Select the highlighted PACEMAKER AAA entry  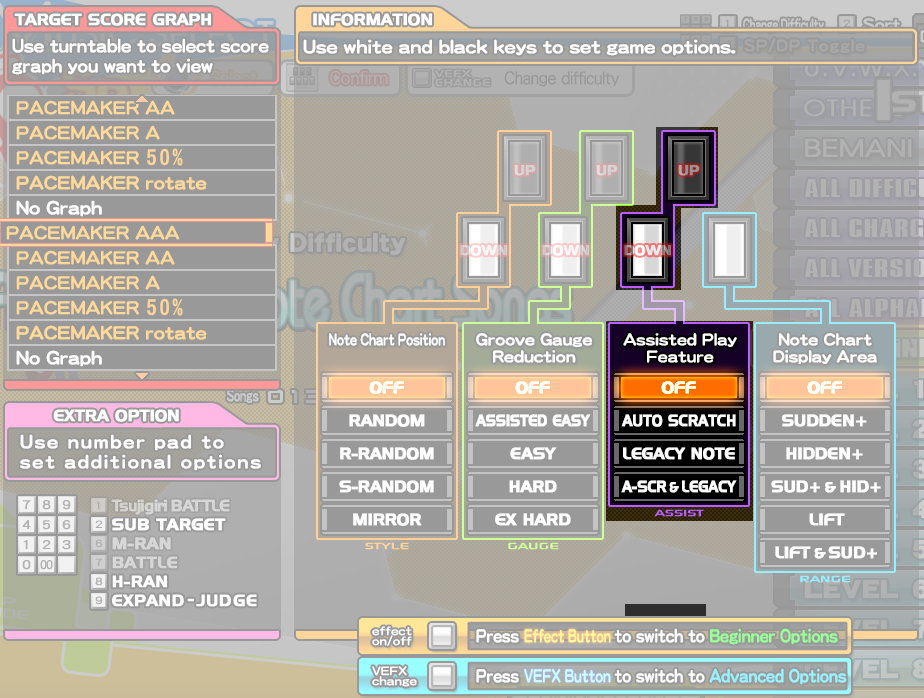(x=136, y=233)
